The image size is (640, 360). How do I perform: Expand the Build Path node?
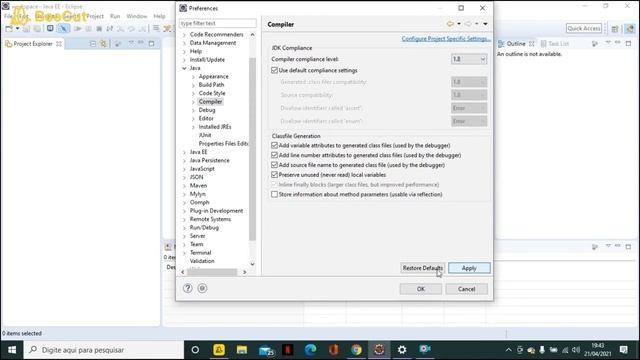[x=193, y=85]
